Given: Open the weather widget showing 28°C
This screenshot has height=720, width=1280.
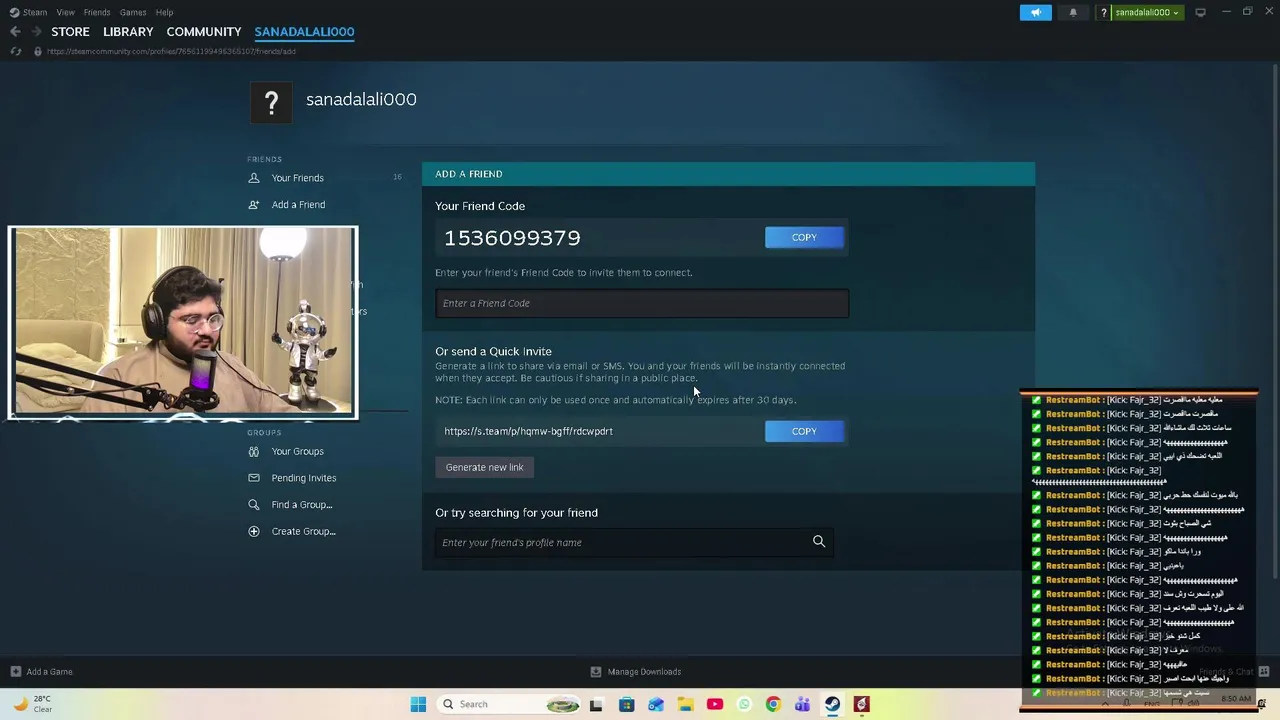Looking at the screenshot, I should pyautogui.click(x=32, y=704).
